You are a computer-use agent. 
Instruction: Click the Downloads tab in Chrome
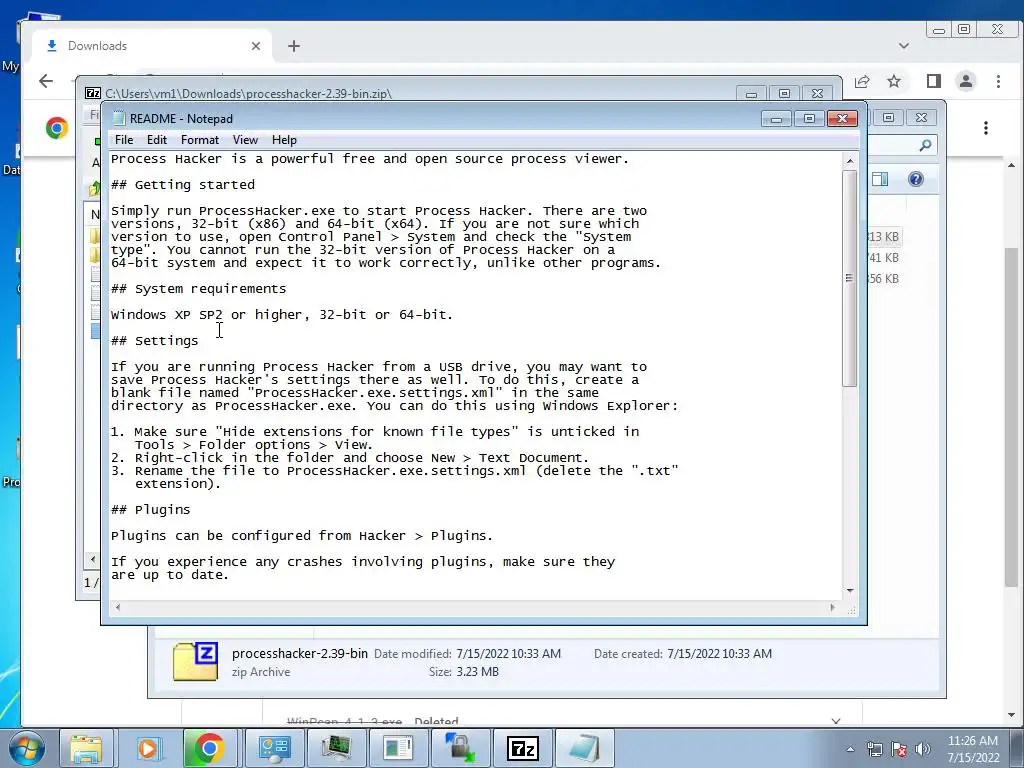(x=152, y=46)
